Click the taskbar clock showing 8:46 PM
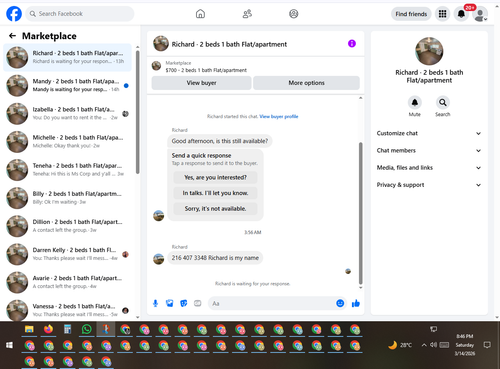 coord(465,345)
